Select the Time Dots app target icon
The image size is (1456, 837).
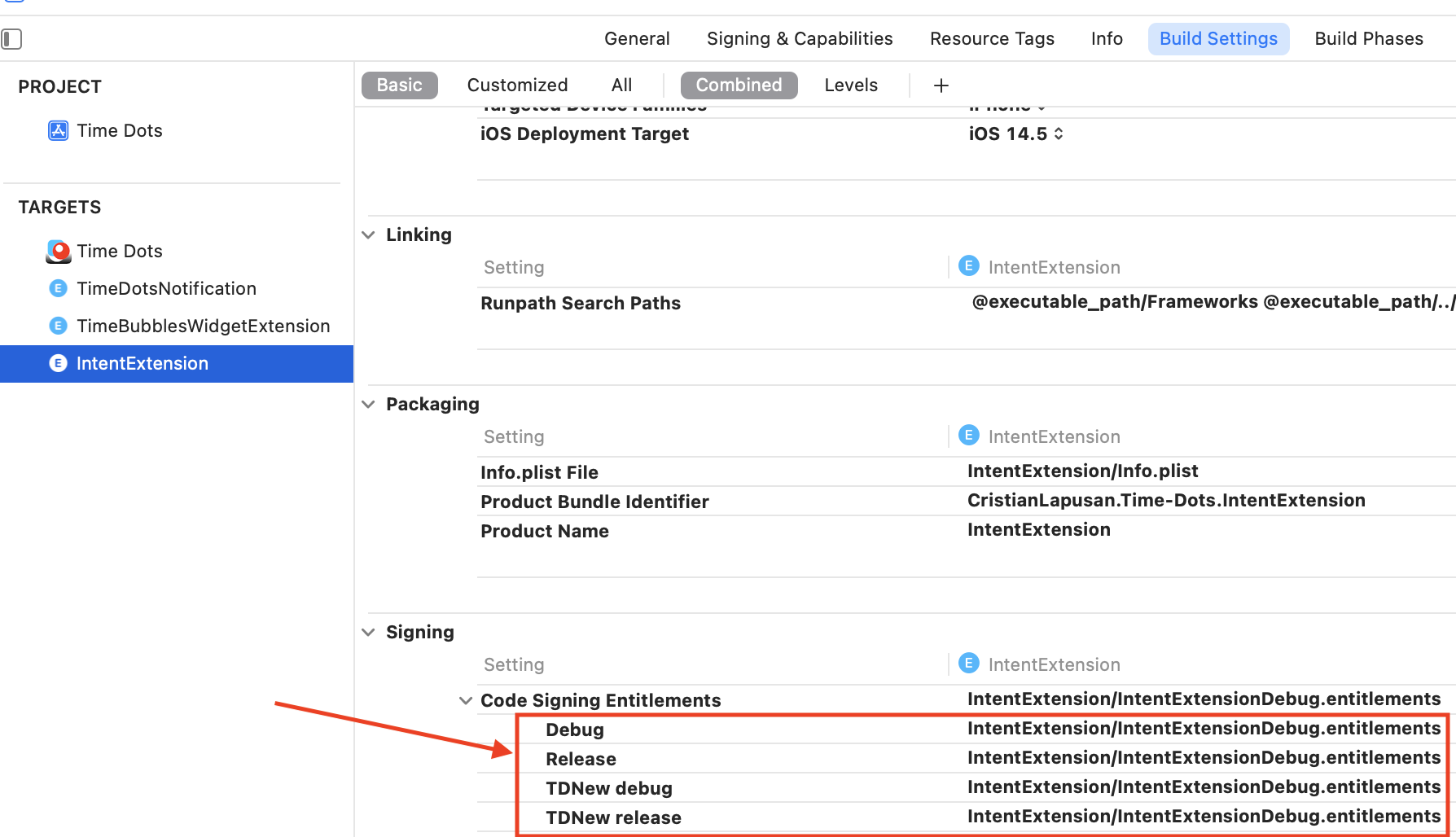point(58,252)
